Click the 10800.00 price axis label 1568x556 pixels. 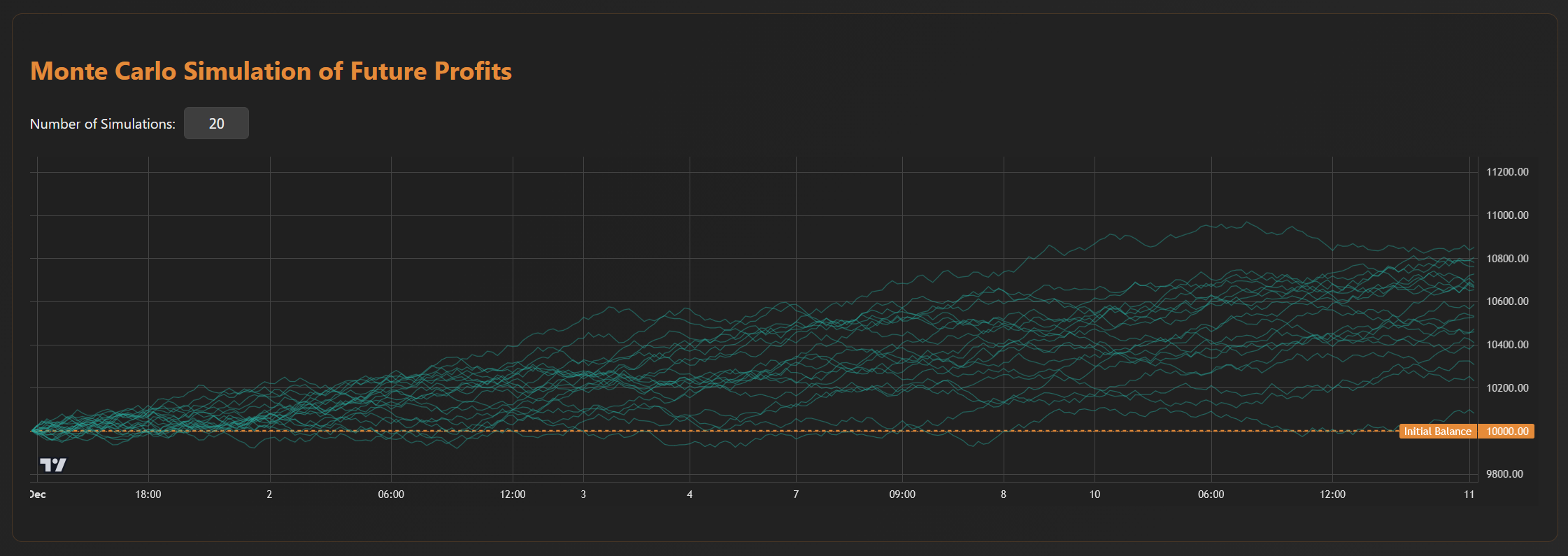coord(1507,259)
